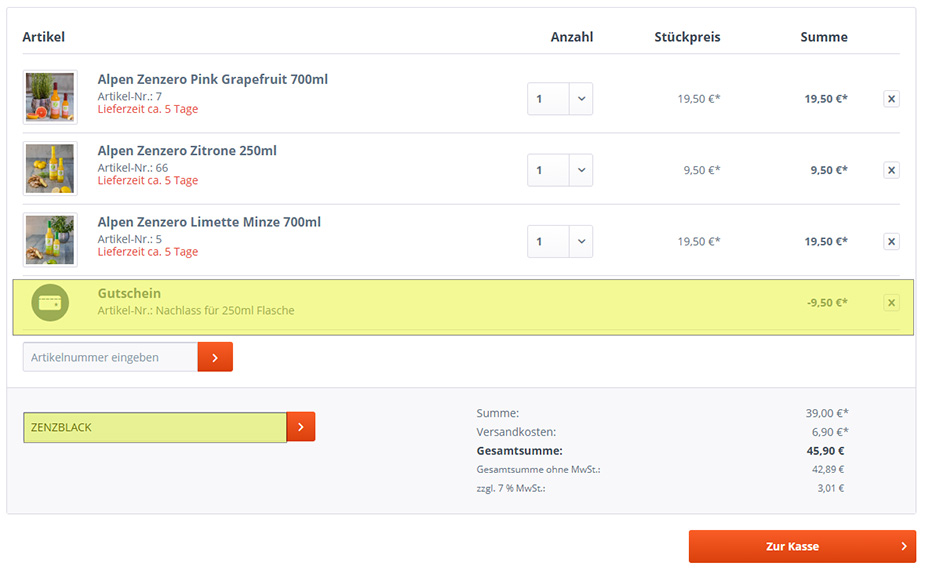Remove the Gutschein voucher row

891,303
